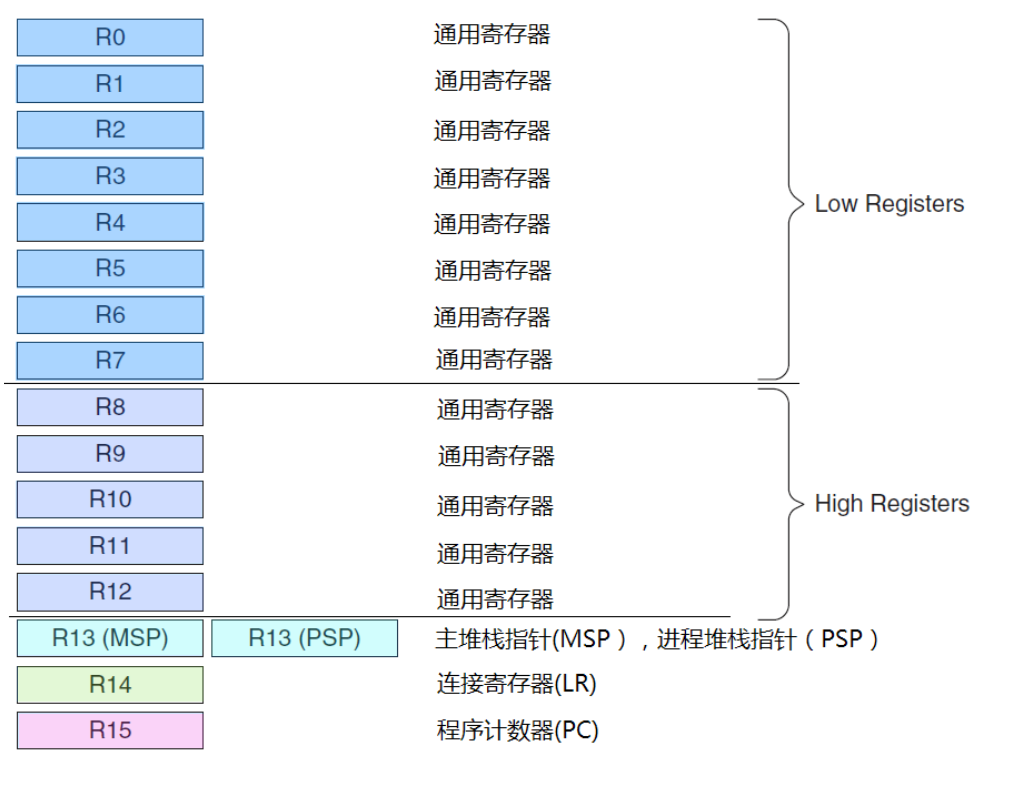The image size is (1022, 809).
Task: Select the R5 register entry
Action: (110, 268)
